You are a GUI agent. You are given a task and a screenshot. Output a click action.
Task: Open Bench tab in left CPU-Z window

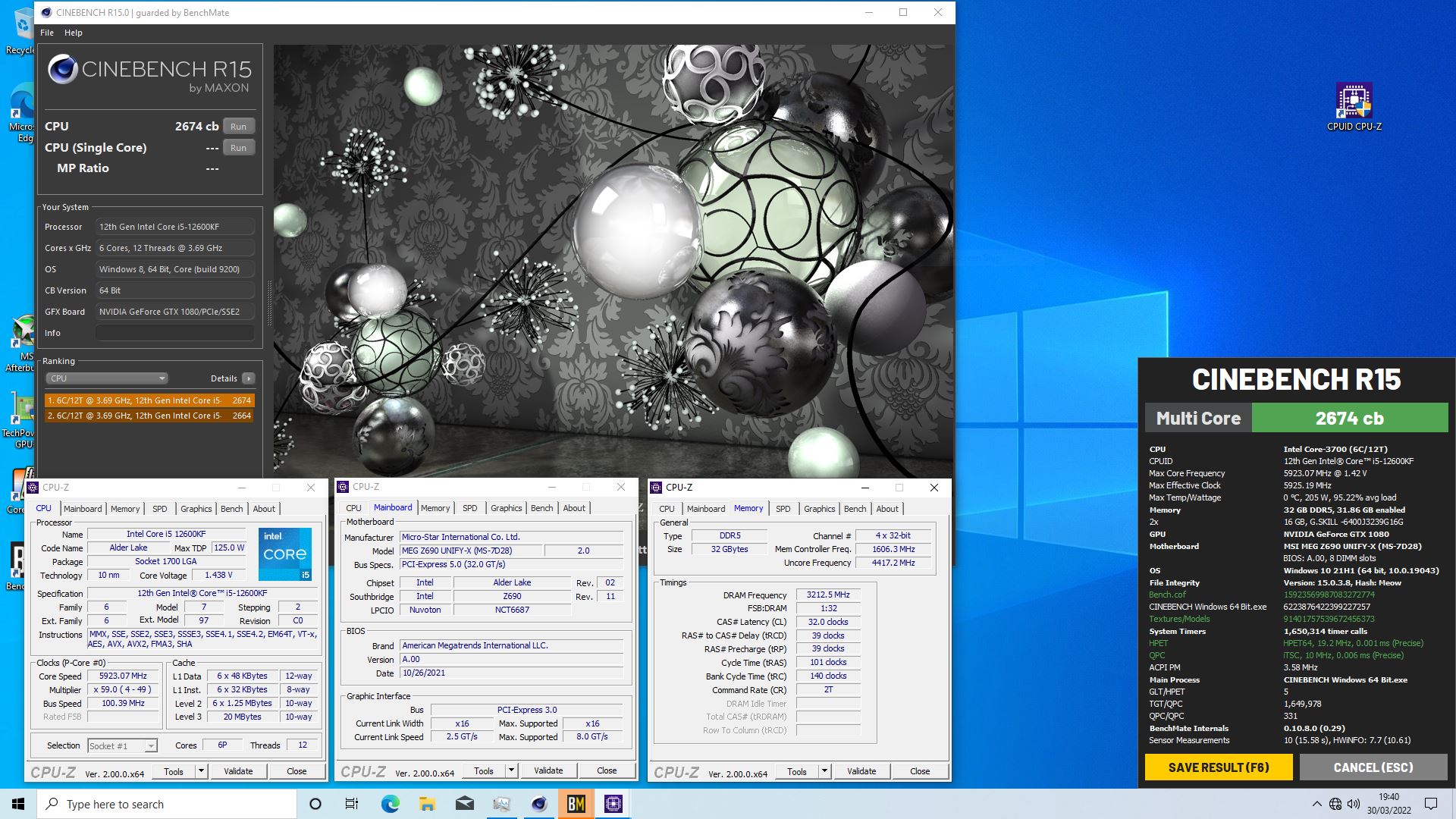pos(232,509)
